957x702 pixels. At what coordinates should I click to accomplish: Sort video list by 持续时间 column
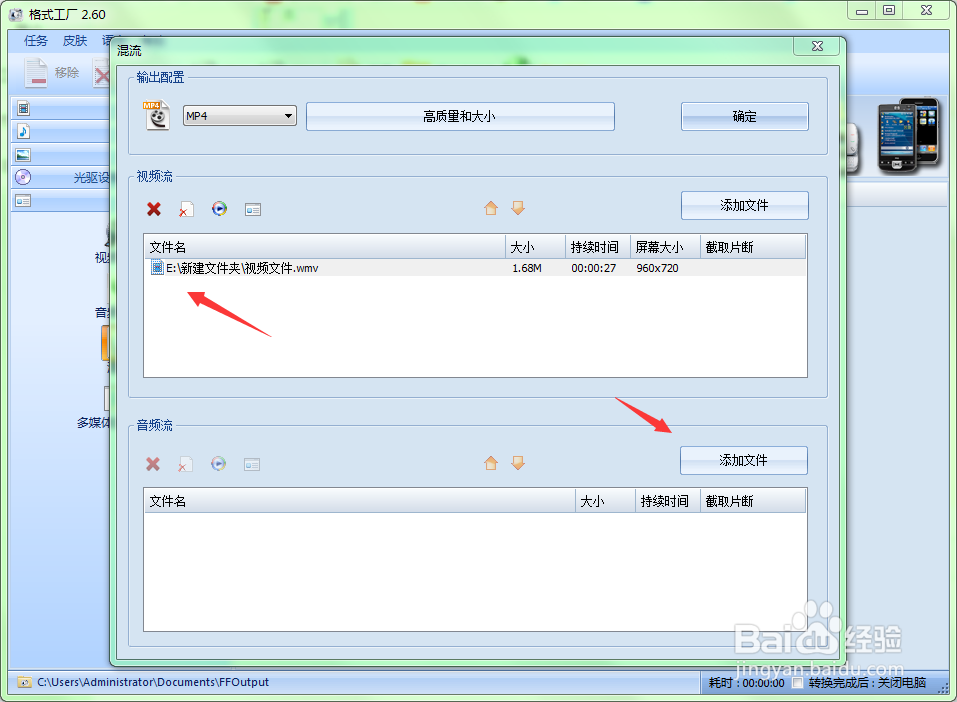[x=598, y=247]
